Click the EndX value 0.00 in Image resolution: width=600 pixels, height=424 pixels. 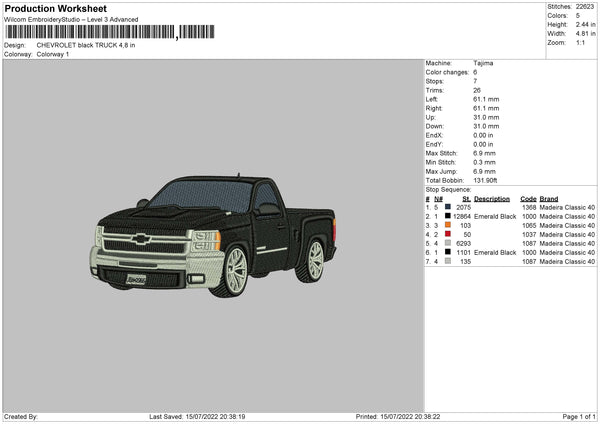click(x=483, y=135)
